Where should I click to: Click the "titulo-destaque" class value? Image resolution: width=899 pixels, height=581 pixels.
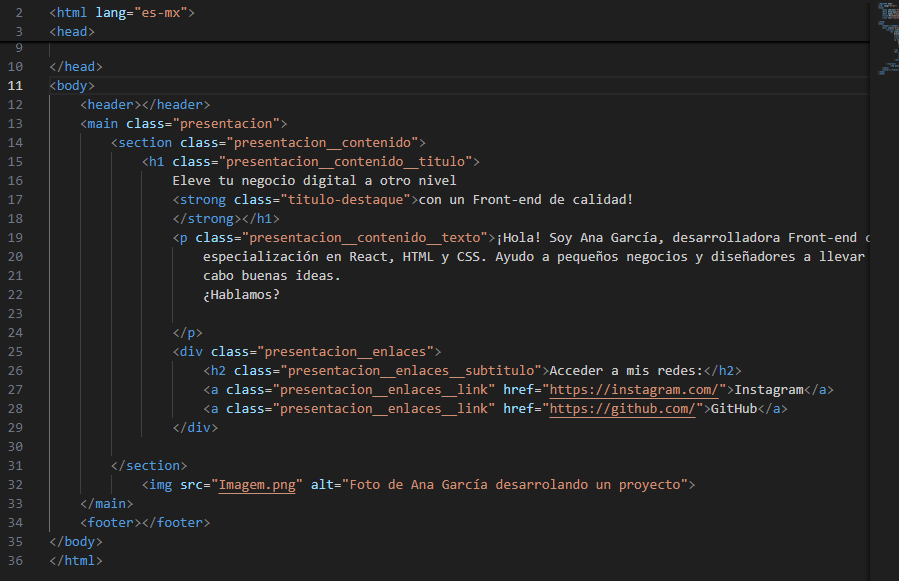pyautogui.click(x=345, y=199)
